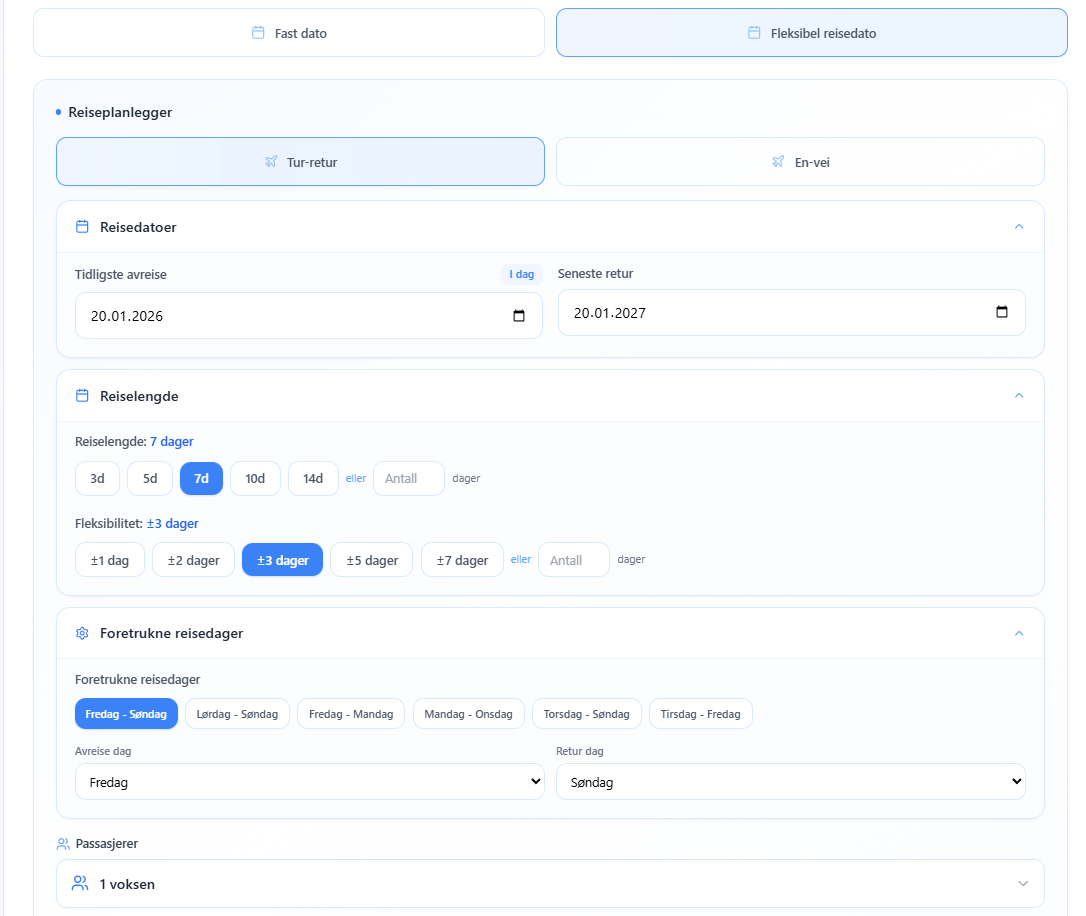Viewport: 1086px width, 916px height.
Task: Click the calendar icon beside Fast dato
Action: click(x=258, y=33)
